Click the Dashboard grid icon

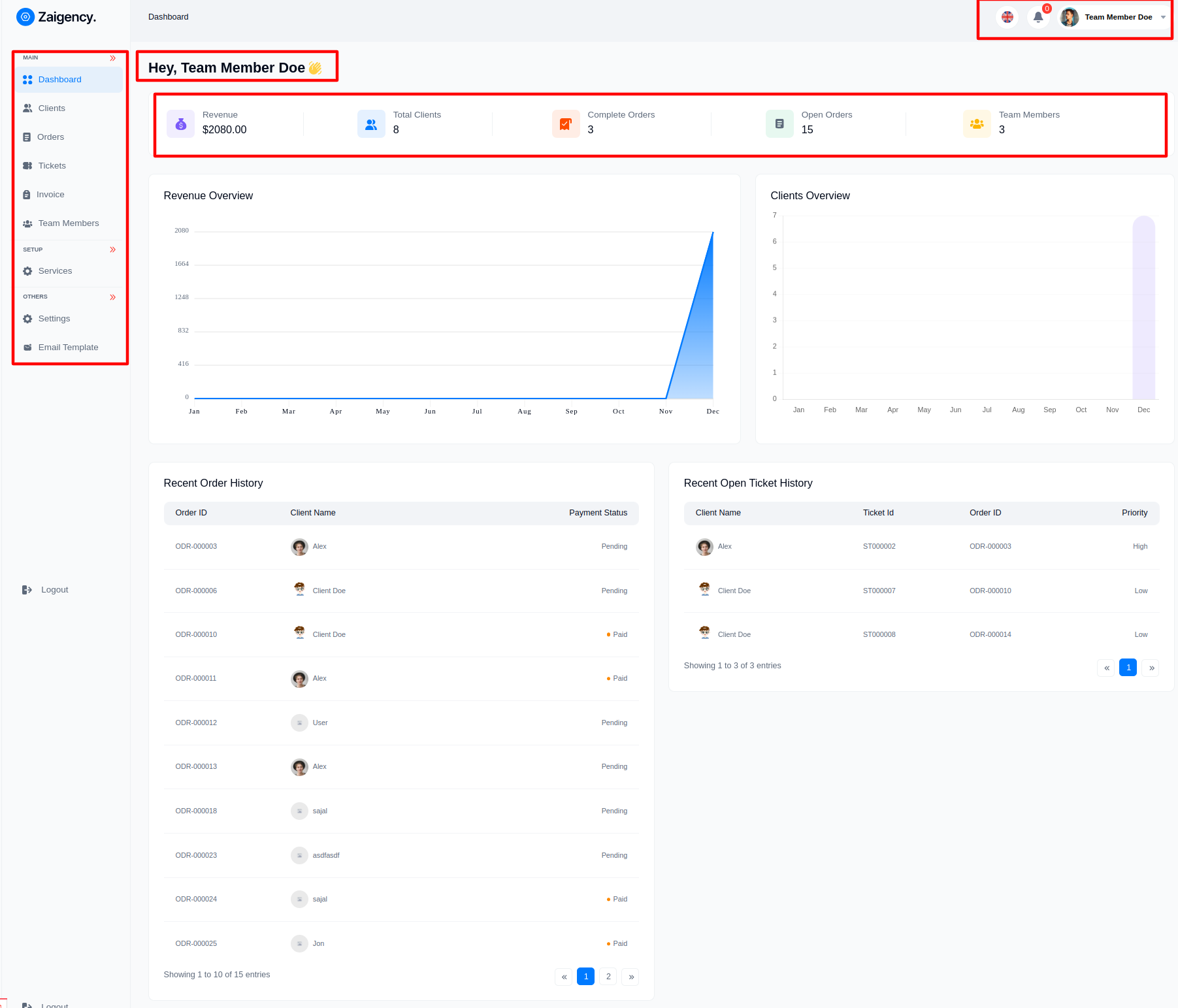pyautogui.click(x=27, y=80)
